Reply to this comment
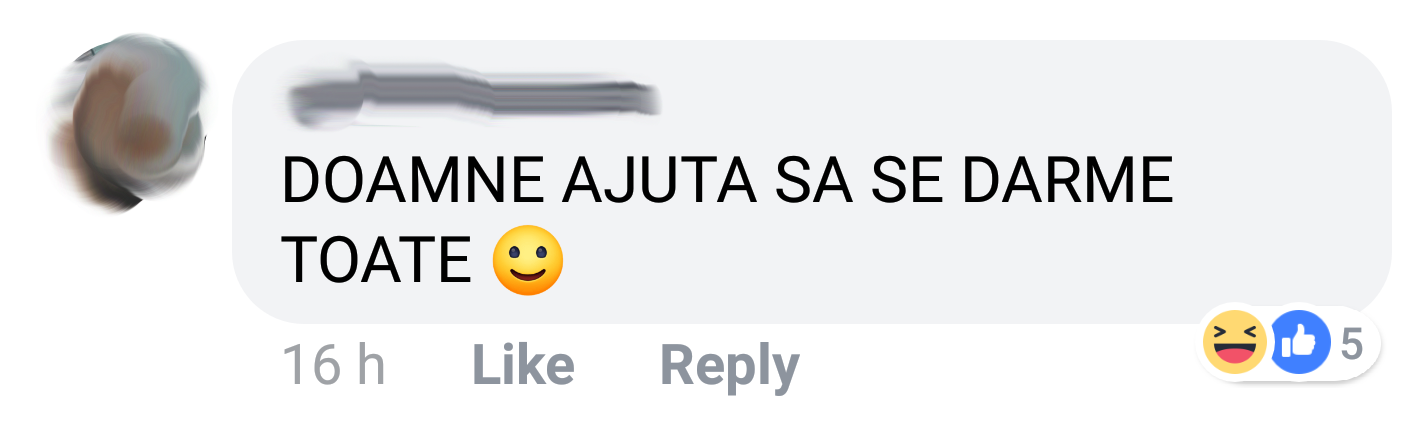 pos(730,367)
